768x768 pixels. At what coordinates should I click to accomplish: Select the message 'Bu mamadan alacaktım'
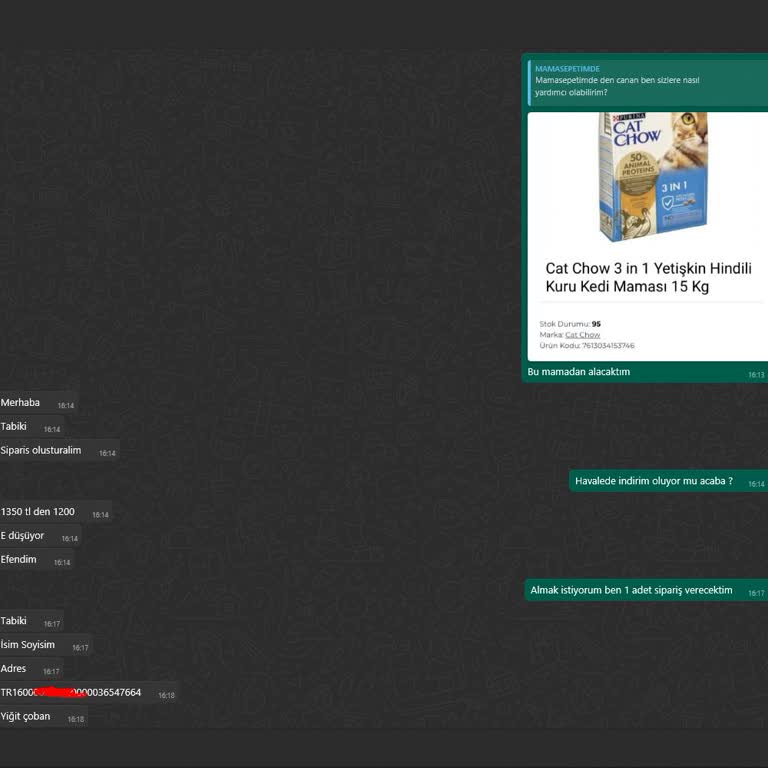click(578, 372)
